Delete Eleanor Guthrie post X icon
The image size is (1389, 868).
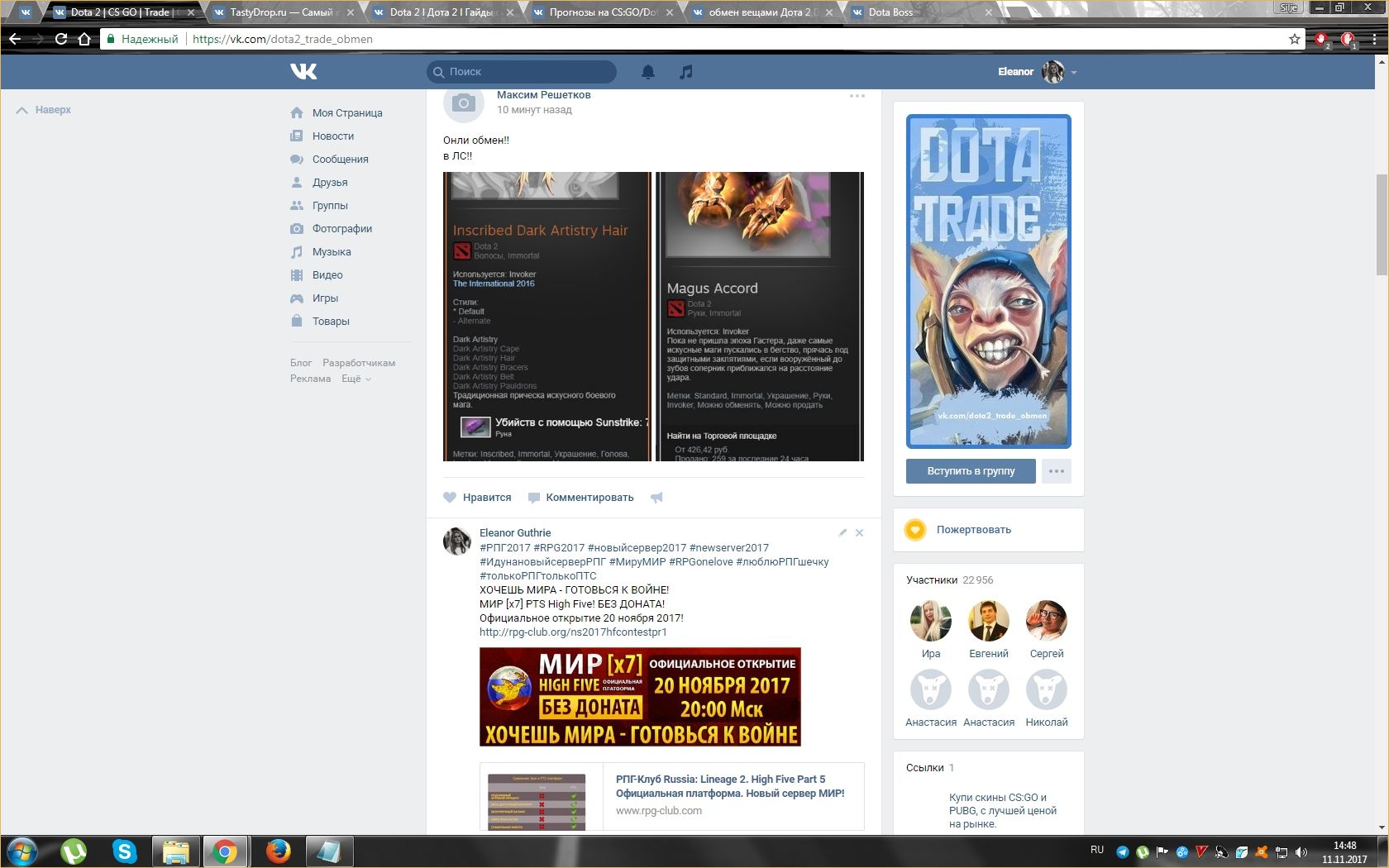[859, 533]
